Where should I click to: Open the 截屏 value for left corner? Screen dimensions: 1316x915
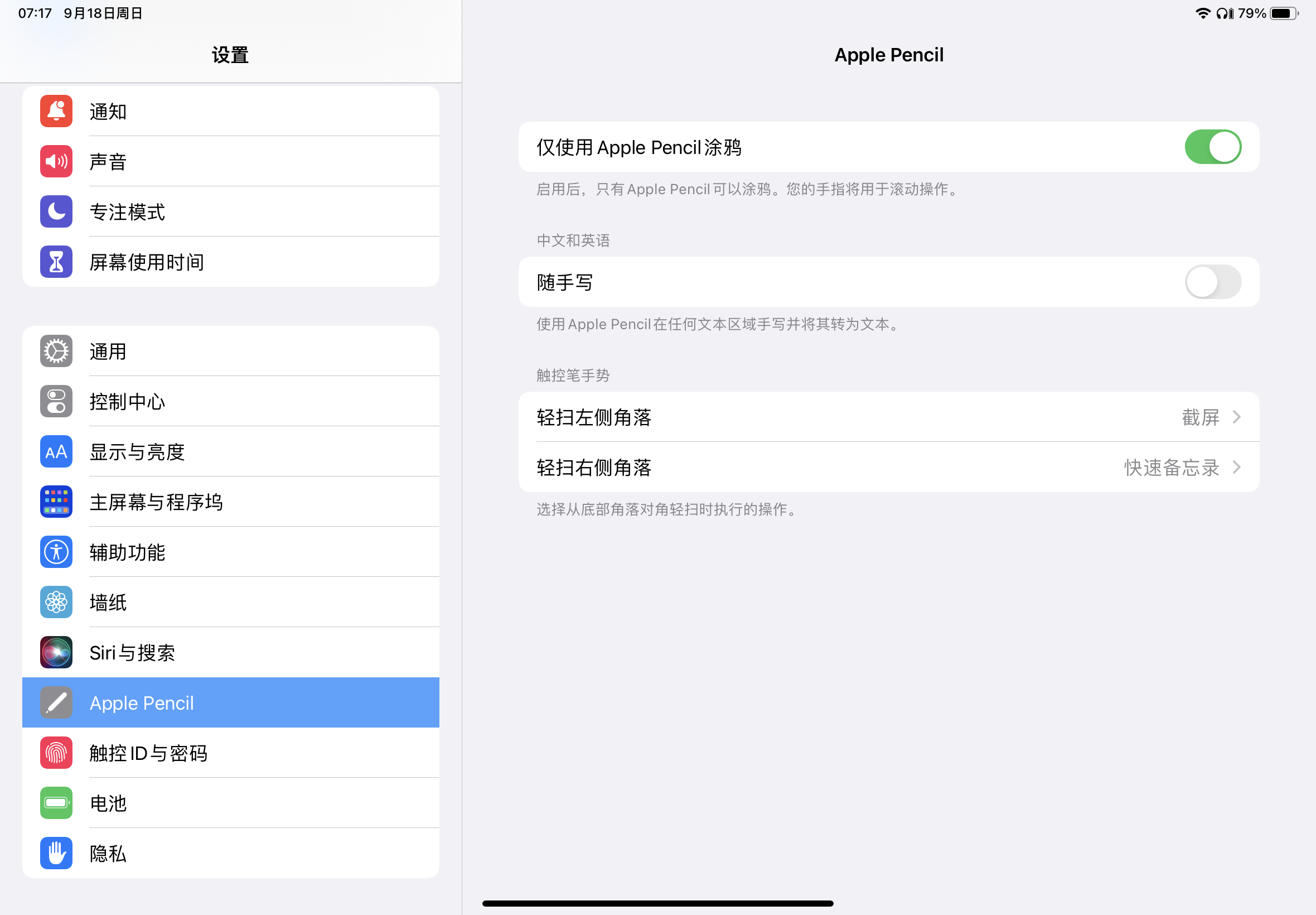(x=1199, y=417)
